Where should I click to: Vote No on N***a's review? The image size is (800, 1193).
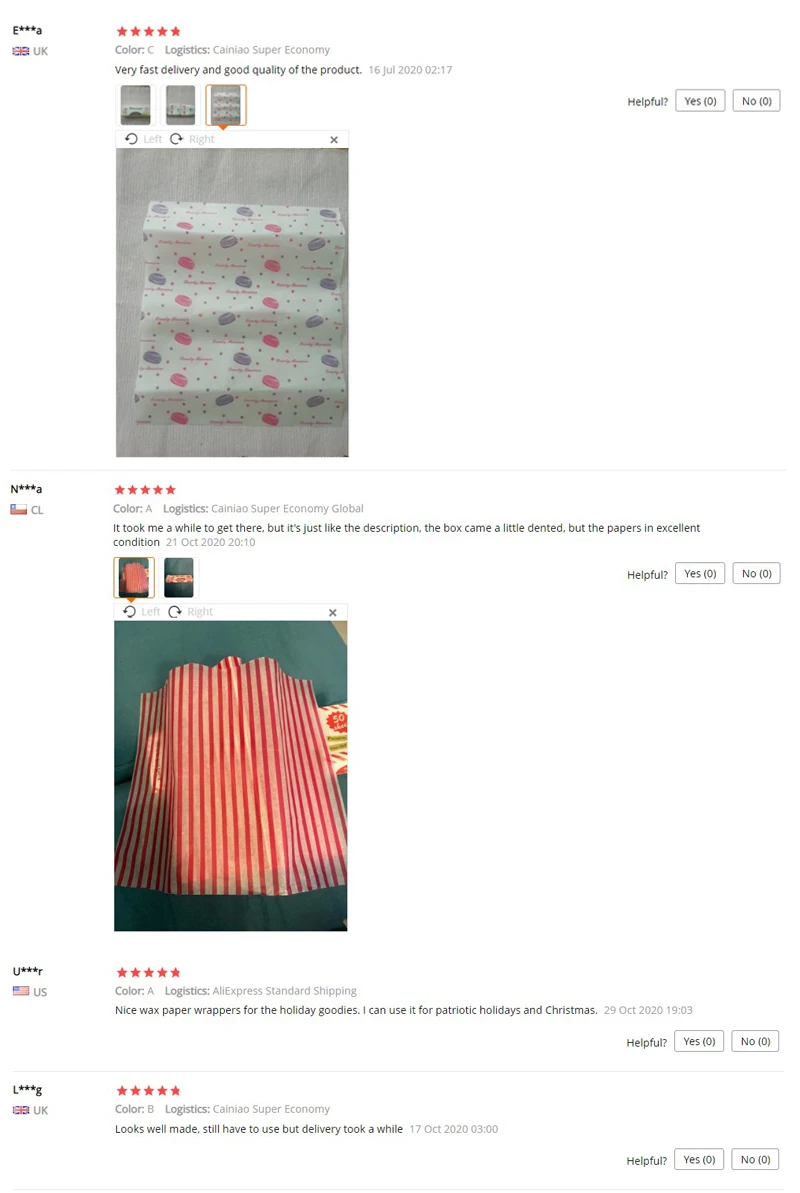pyautogui.click(x=757, y=574)
